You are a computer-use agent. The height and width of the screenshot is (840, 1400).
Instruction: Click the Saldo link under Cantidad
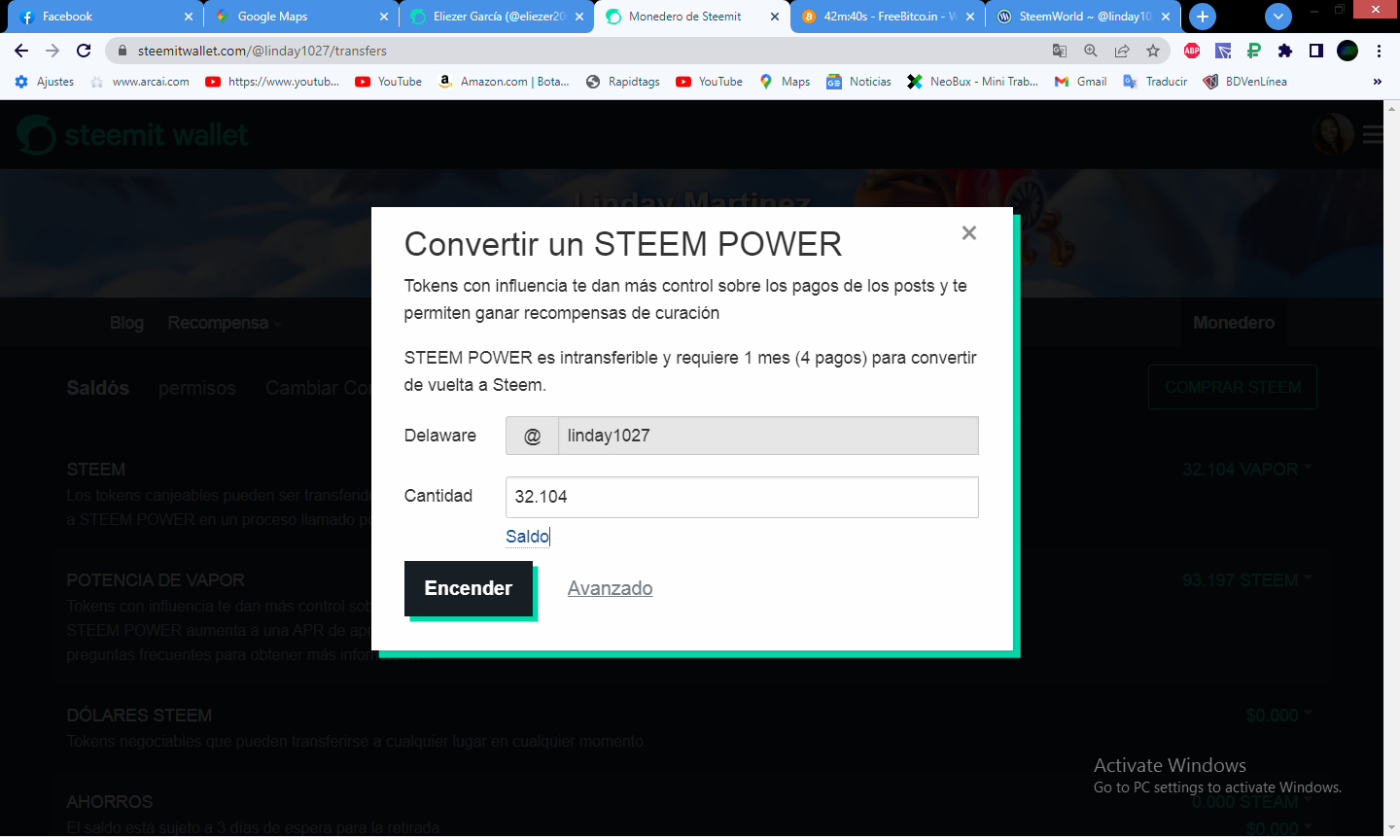[527, 537]
